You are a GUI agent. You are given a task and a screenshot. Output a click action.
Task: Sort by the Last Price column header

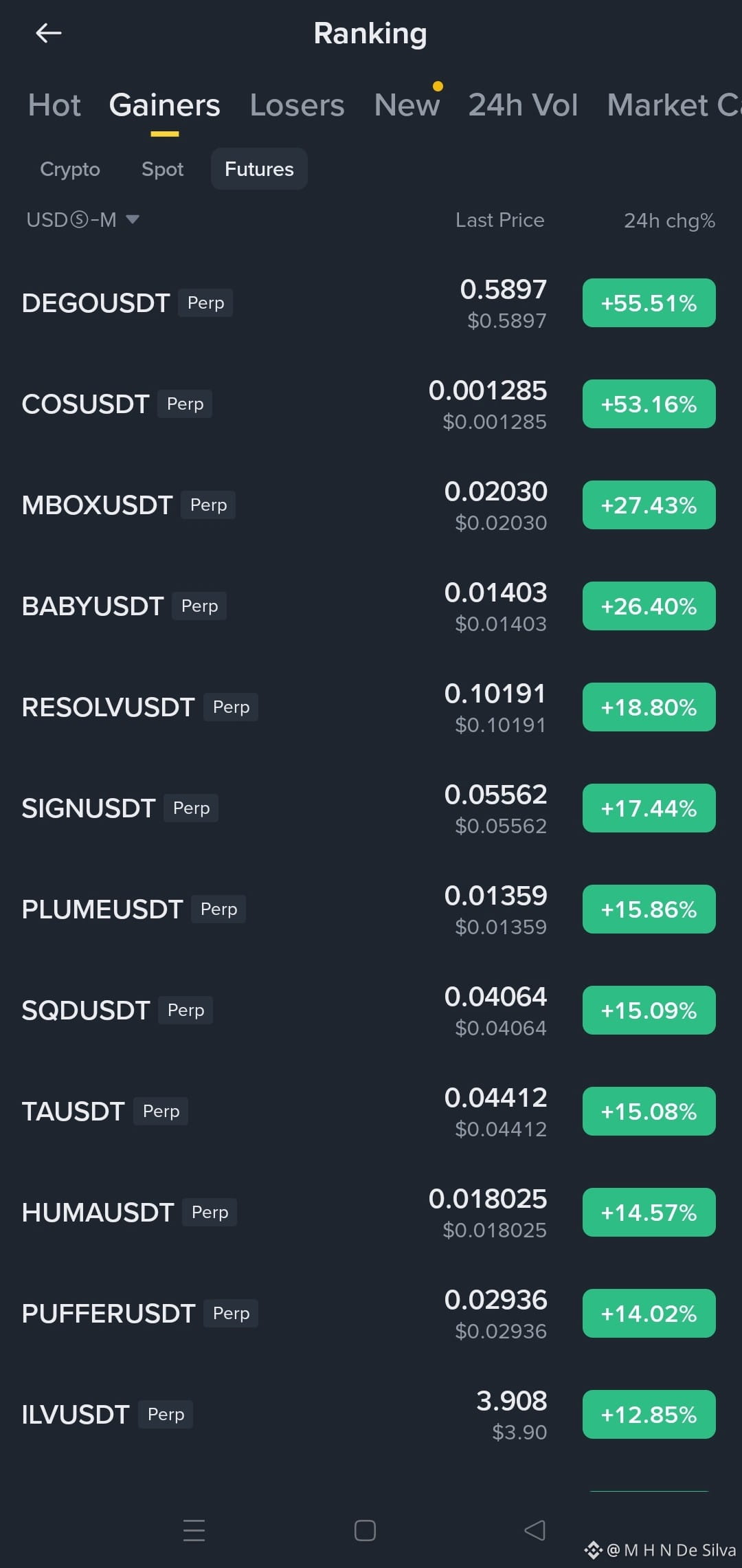[499, 220]
